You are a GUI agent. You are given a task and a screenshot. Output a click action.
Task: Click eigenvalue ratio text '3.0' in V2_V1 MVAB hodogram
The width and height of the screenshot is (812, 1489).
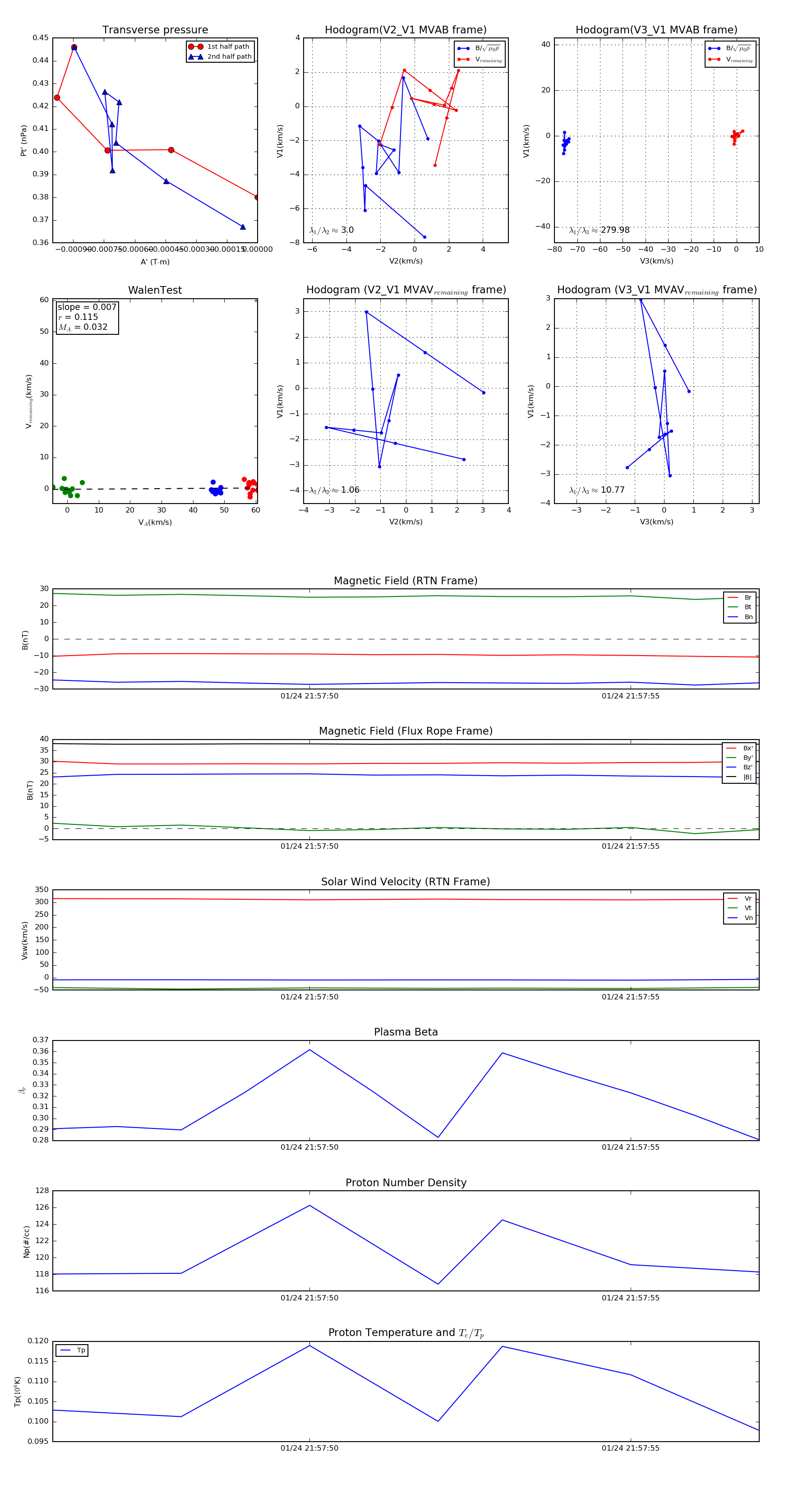click(x=347, y=230)
